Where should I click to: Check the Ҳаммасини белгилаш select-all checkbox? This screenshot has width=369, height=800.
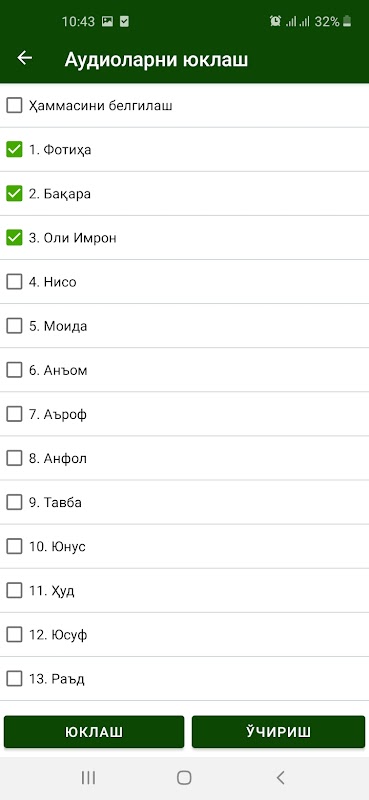point(14,106)
